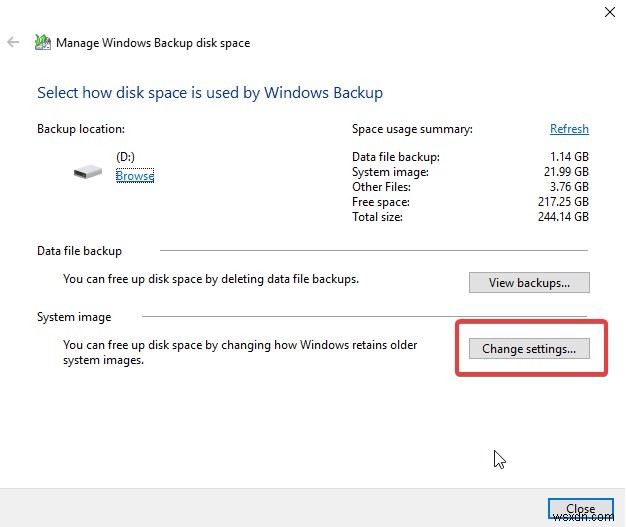Click the deleting data file backups description
This screenshot has height=527, width=626.
tap(211, 279)
